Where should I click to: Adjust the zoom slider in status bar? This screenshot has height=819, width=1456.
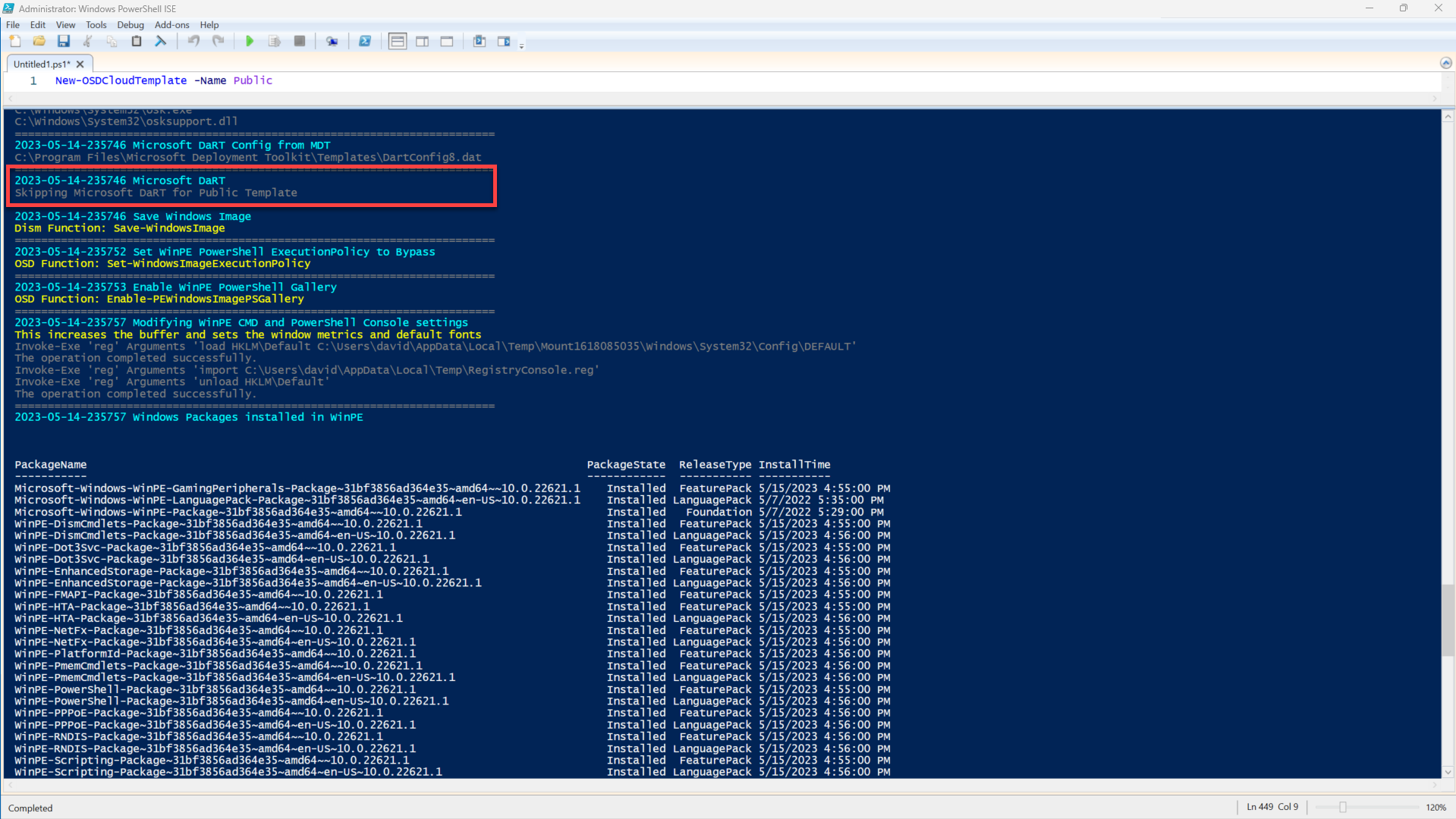[x=1342, y=808]
